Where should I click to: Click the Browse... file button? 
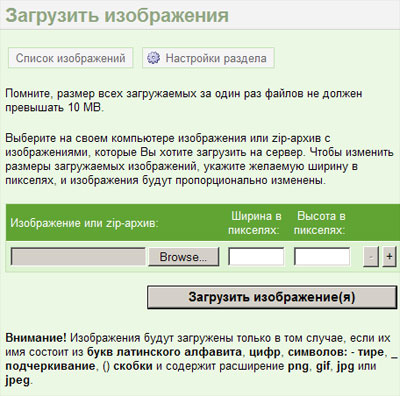pyautogui.click(x=183, y=257)
